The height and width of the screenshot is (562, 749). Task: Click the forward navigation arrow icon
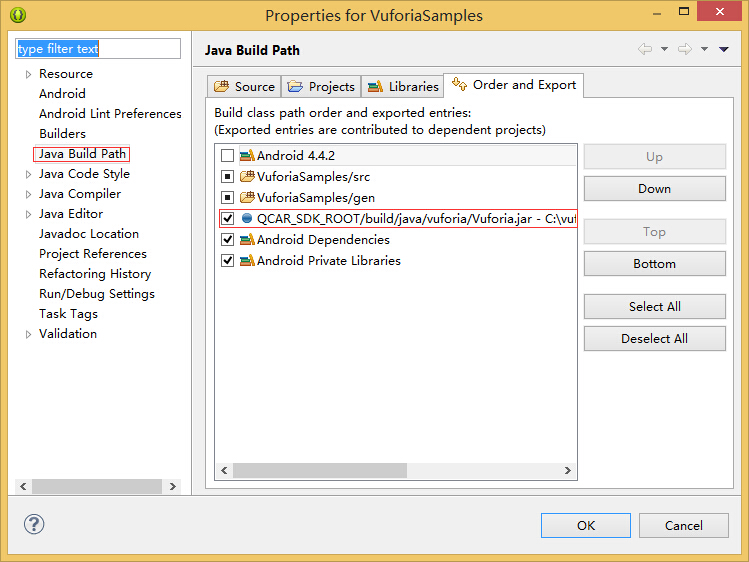(685, 49)
